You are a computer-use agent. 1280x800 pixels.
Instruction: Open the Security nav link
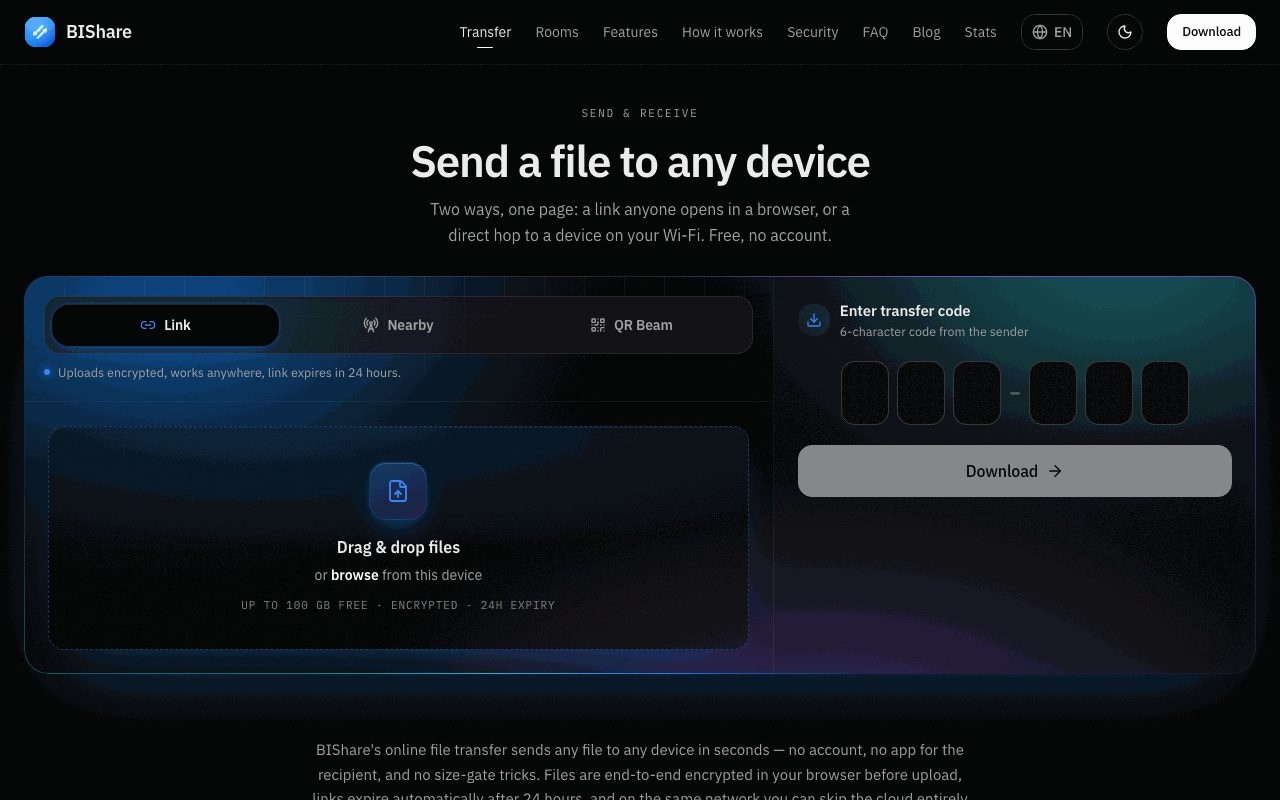[x=812, y=32]
